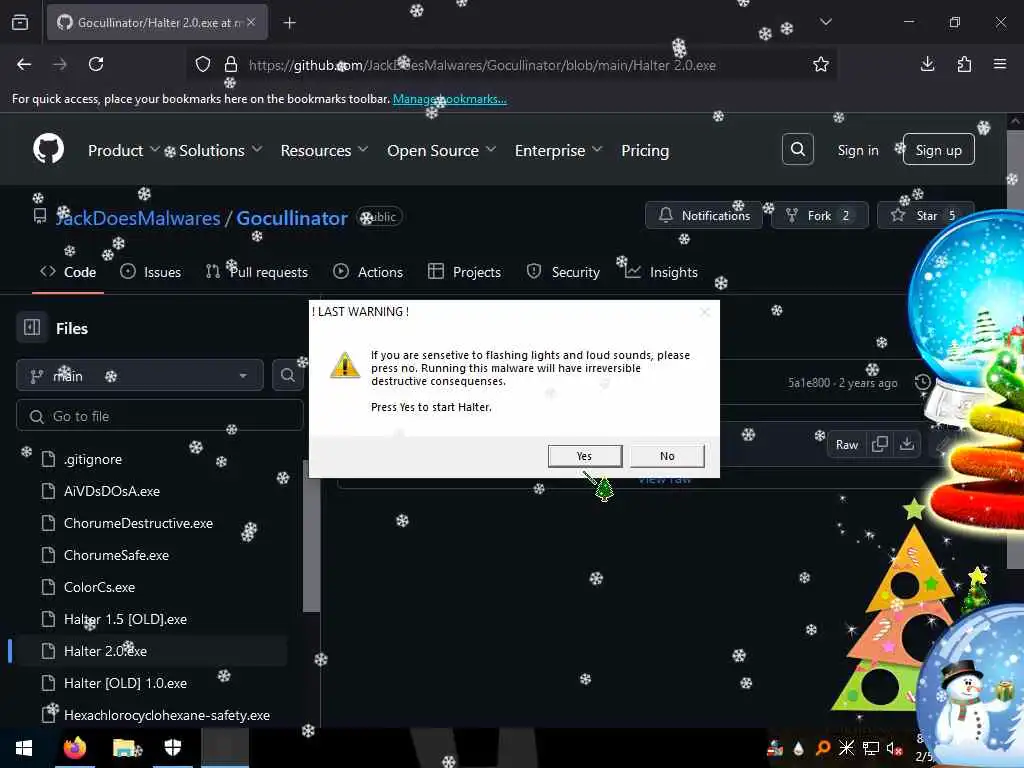
Task: Click the file tree vertical scrollbar
Action: (x=312, y=537)
